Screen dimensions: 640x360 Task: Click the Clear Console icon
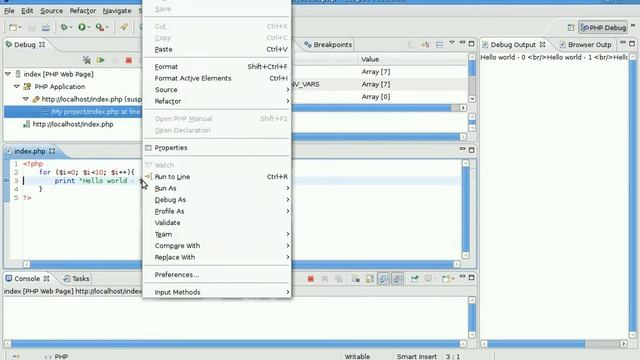356,279
